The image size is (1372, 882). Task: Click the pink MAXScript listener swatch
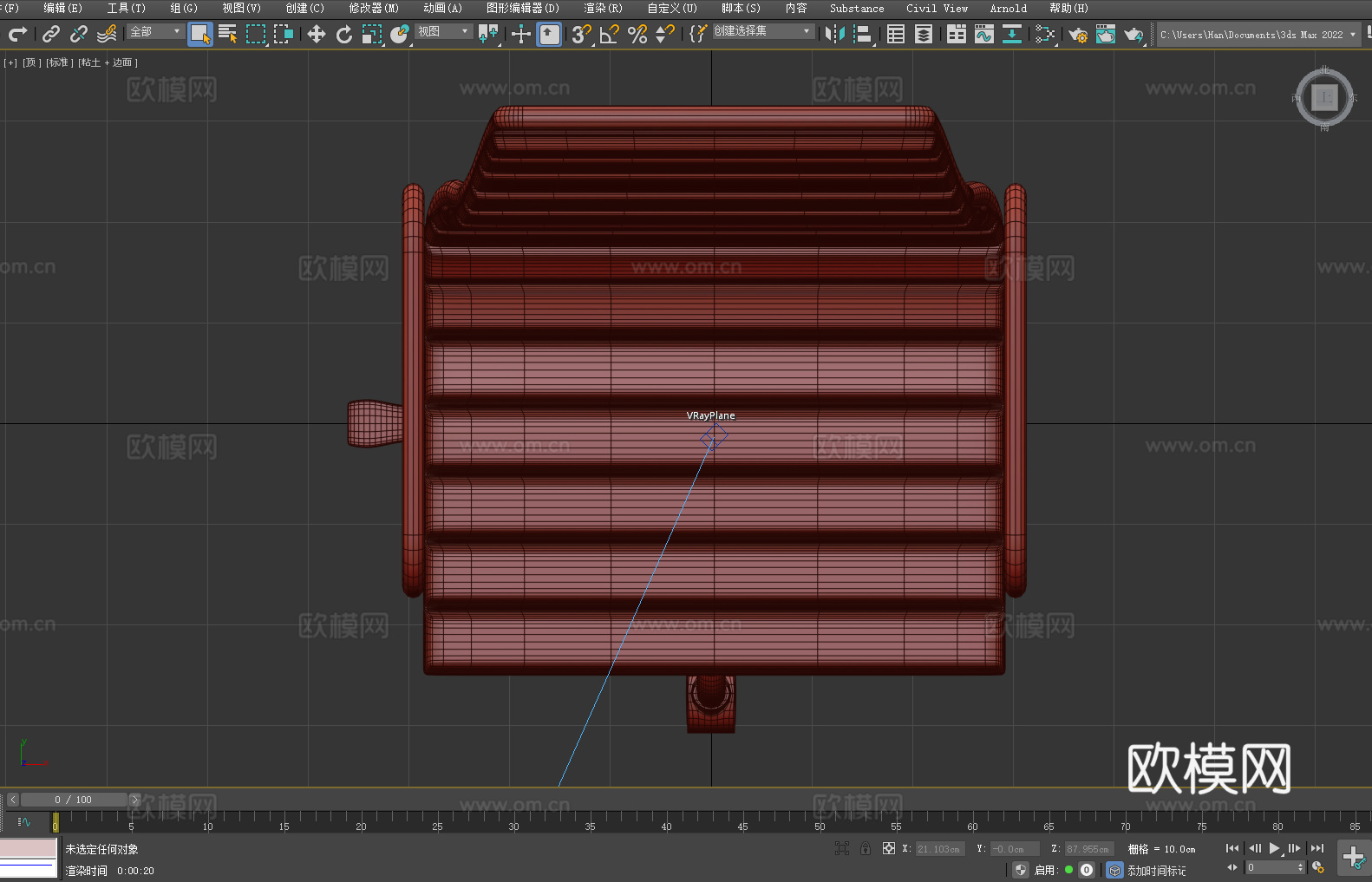(x=28, y=848)
